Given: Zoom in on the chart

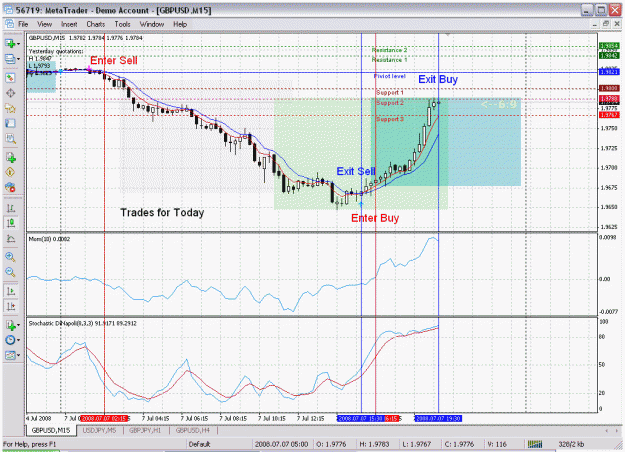Looking at the screenshot, I should [x=10, y=257].
